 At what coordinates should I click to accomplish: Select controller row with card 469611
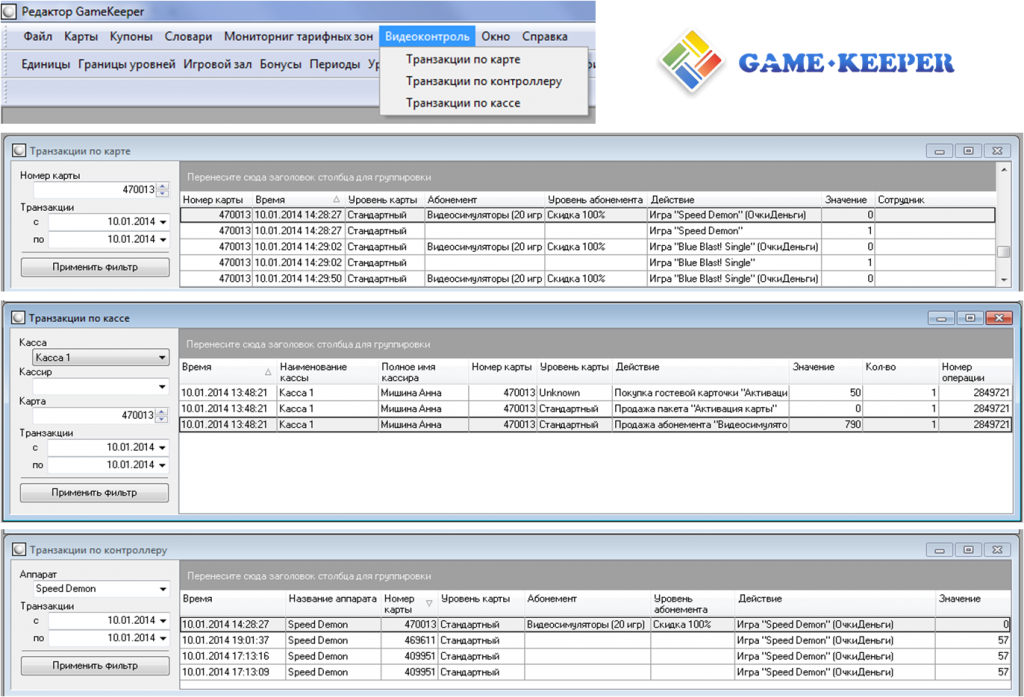click(595, 640)
